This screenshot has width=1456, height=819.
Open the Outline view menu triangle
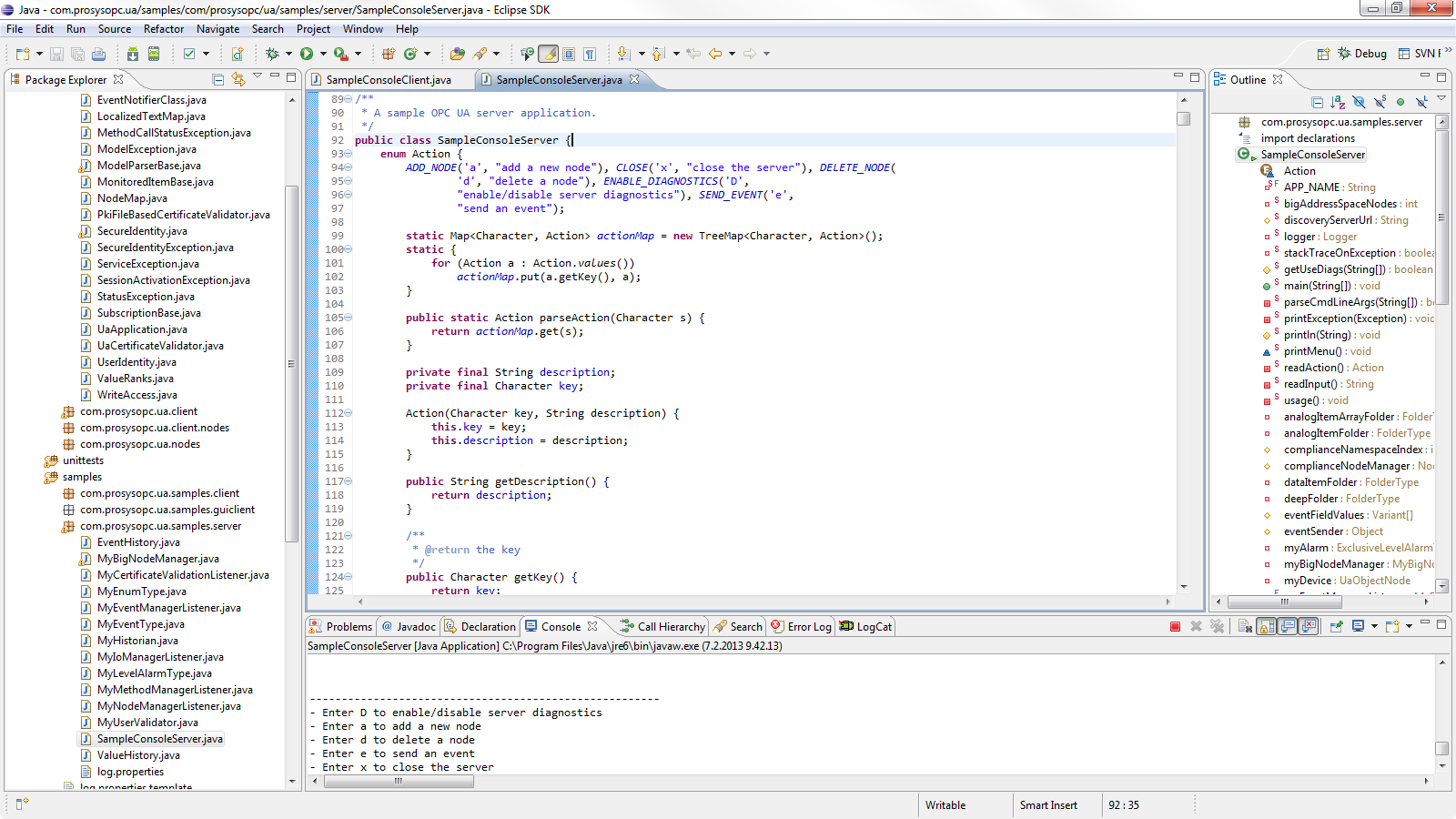pyautogui.click(x=1441, y=98)
